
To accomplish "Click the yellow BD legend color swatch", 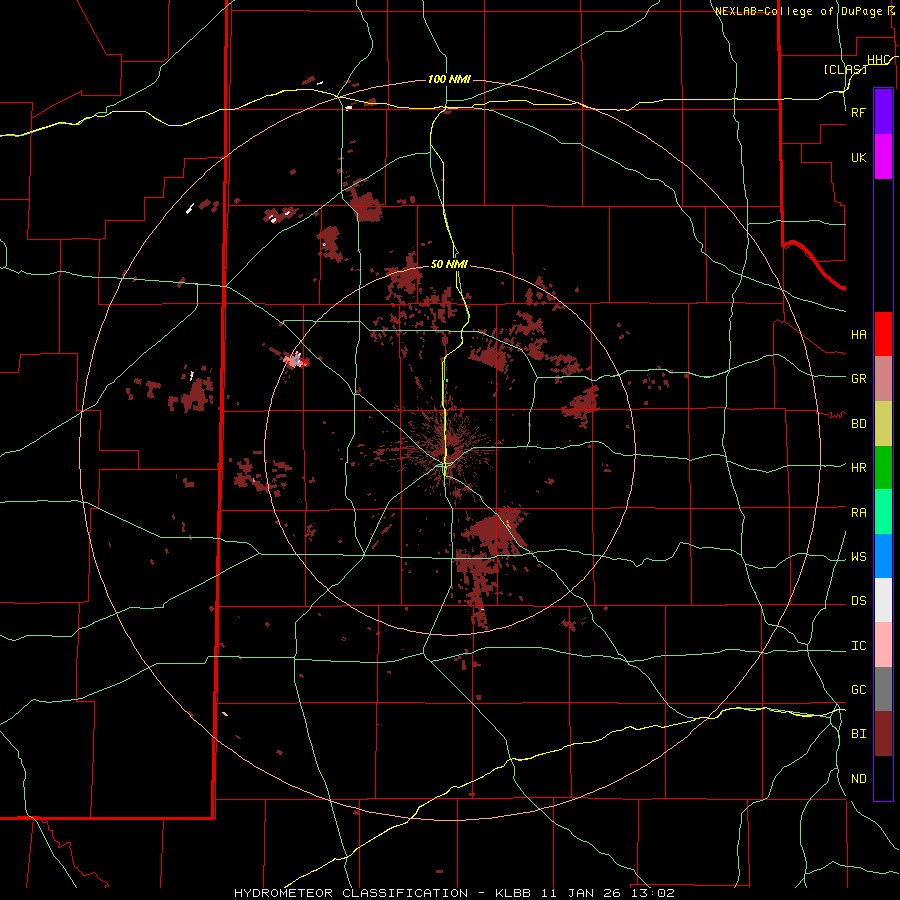I will pyautogui.click(x=883, y=424).
